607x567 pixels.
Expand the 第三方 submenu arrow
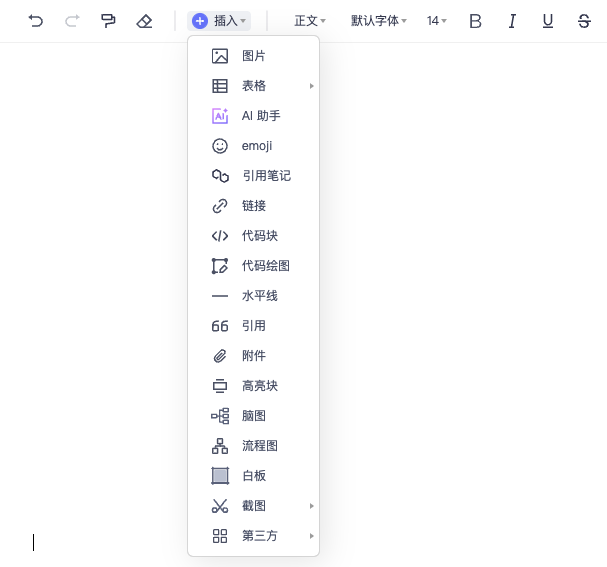[312, 536]
